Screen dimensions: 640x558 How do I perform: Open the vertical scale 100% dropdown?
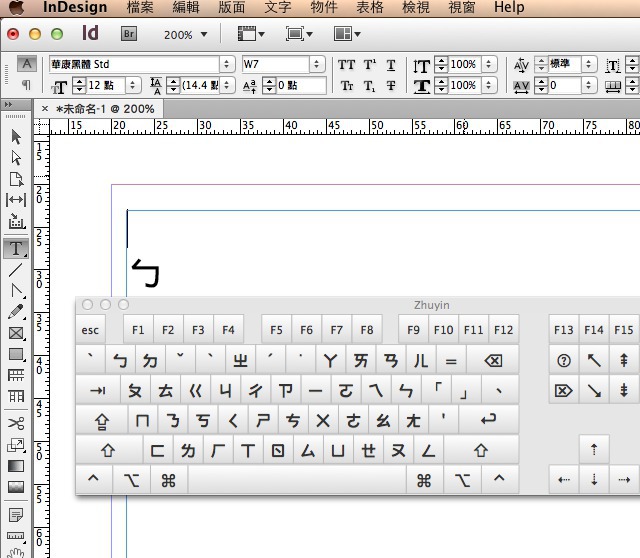click(489, 64)
